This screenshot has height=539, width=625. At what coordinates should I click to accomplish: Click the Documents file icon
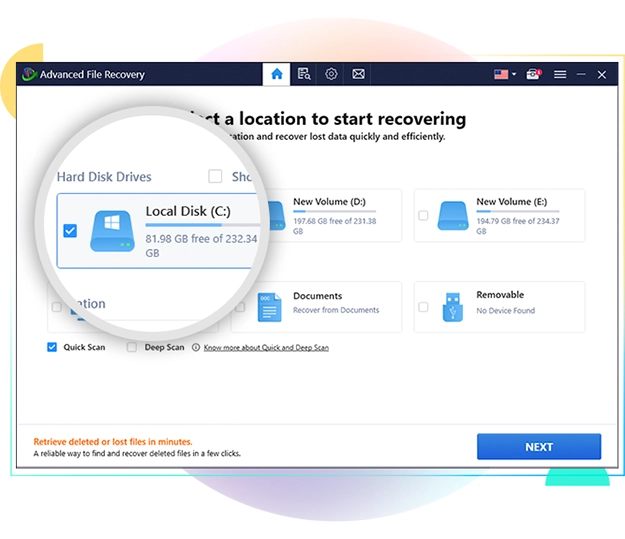(269, 307)
